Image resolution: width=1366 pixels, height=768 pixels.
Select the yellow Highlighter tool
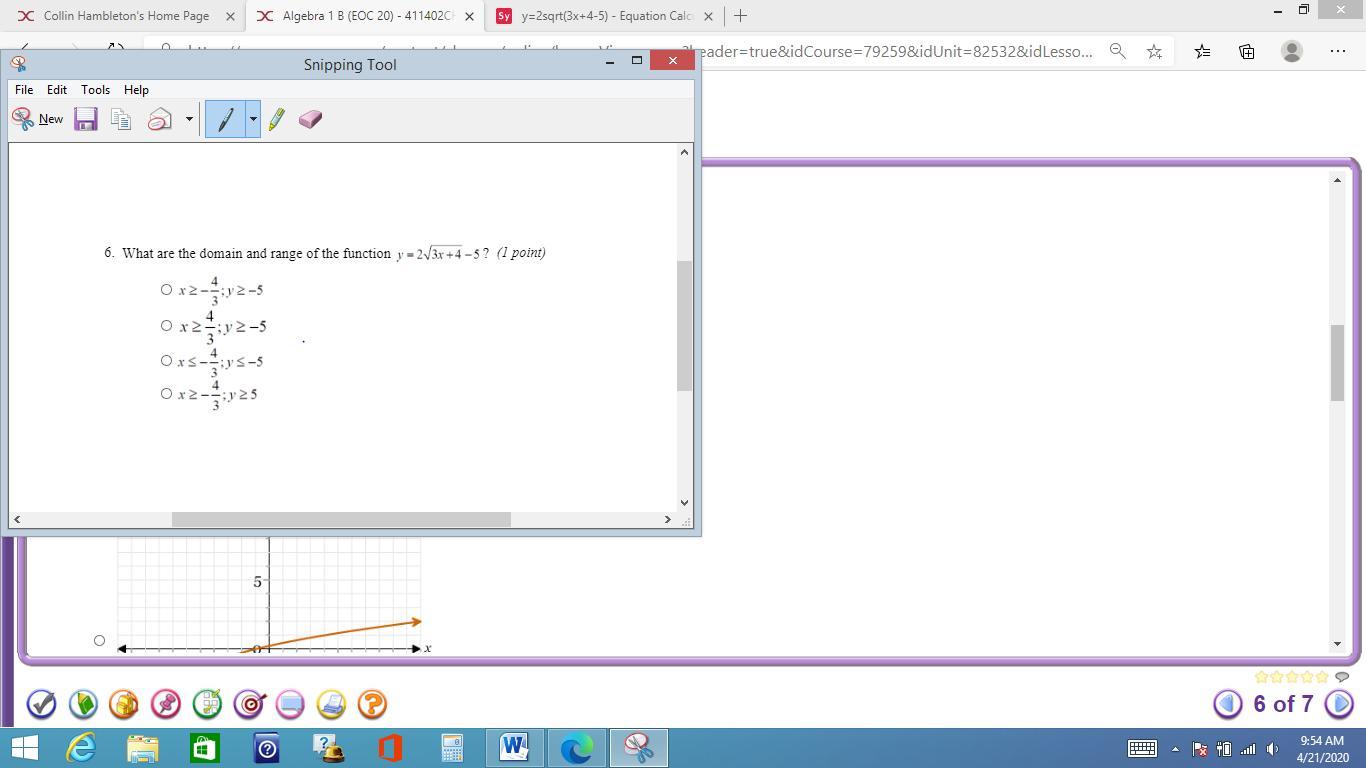[x=277, y=119]
